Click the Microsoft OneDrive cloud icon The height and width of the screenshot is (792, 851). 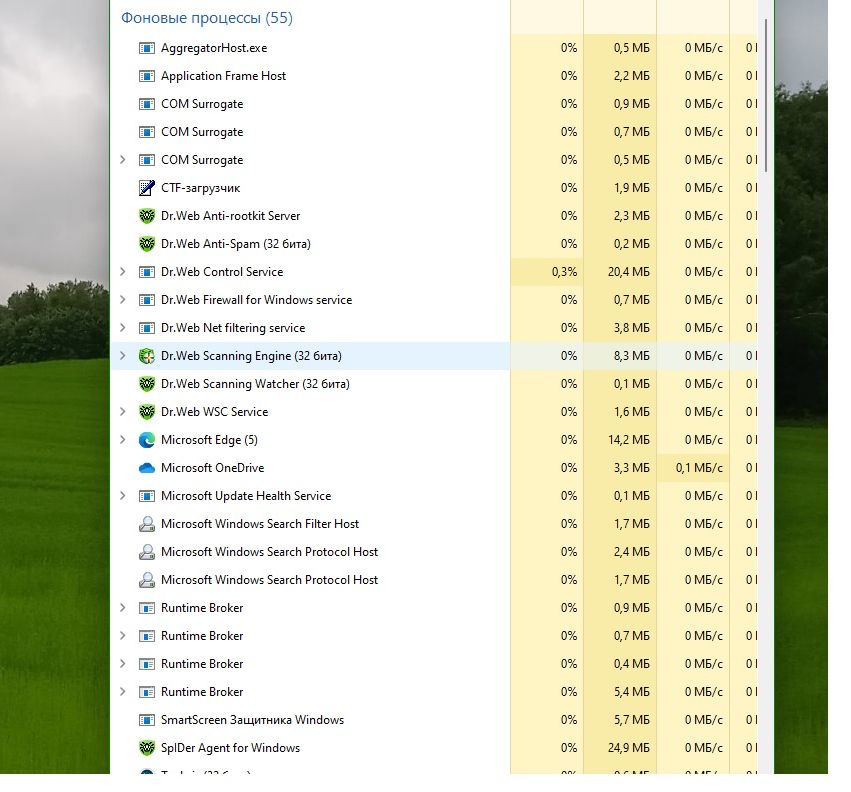click(147, 468)
